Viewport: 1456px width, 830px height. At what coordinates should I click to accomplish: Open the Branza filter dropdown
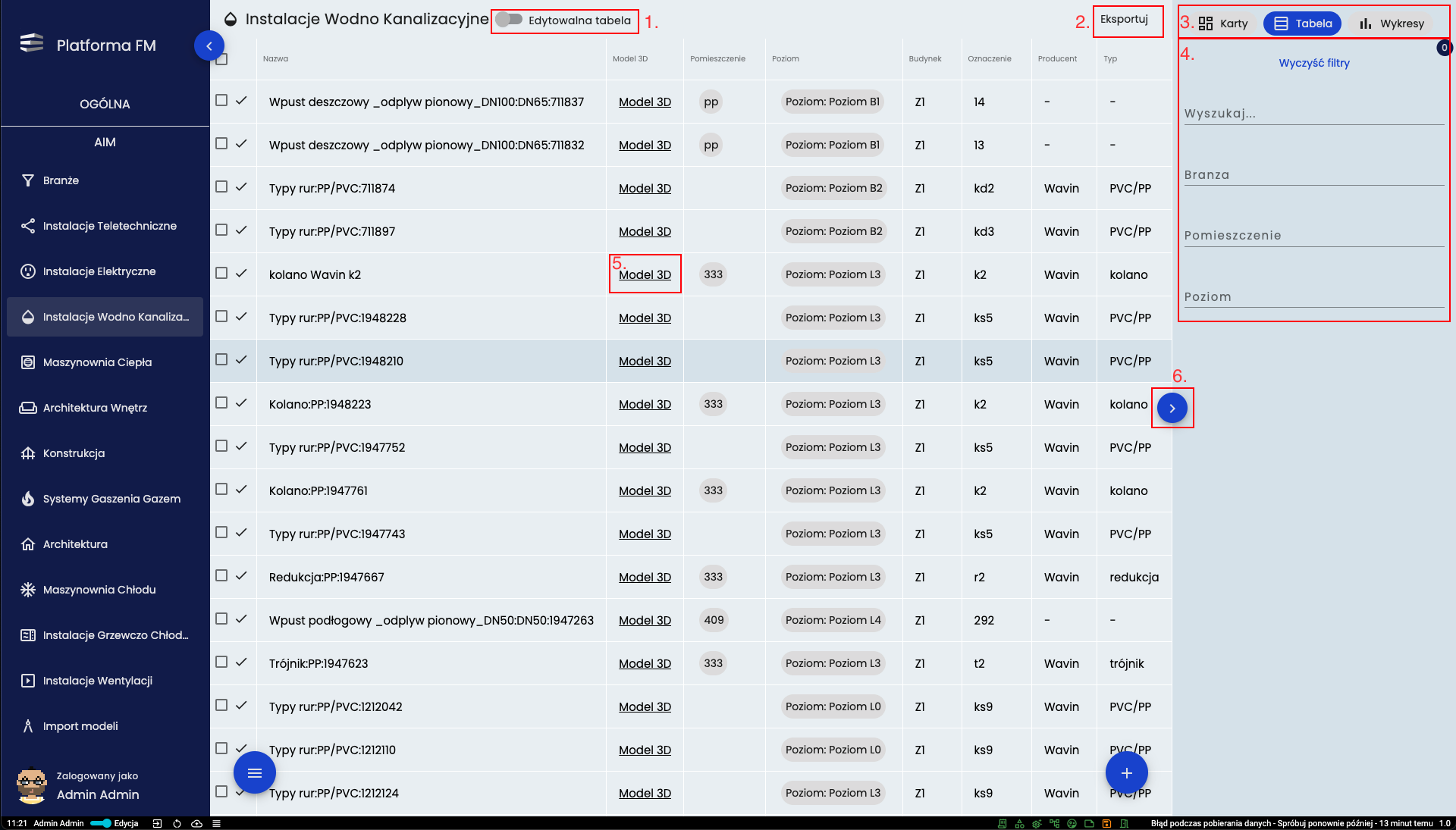point(1314,175)
